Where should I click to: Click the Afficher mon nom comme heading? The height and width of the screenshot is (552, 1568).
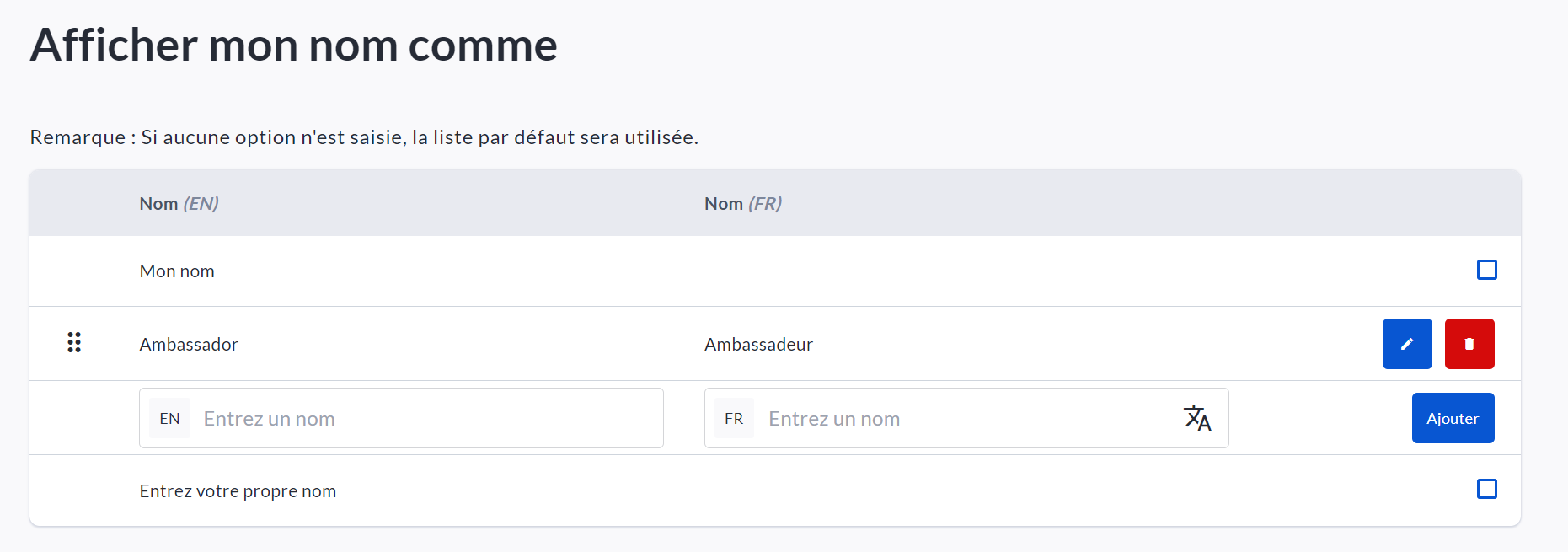(x=293, y=46)
